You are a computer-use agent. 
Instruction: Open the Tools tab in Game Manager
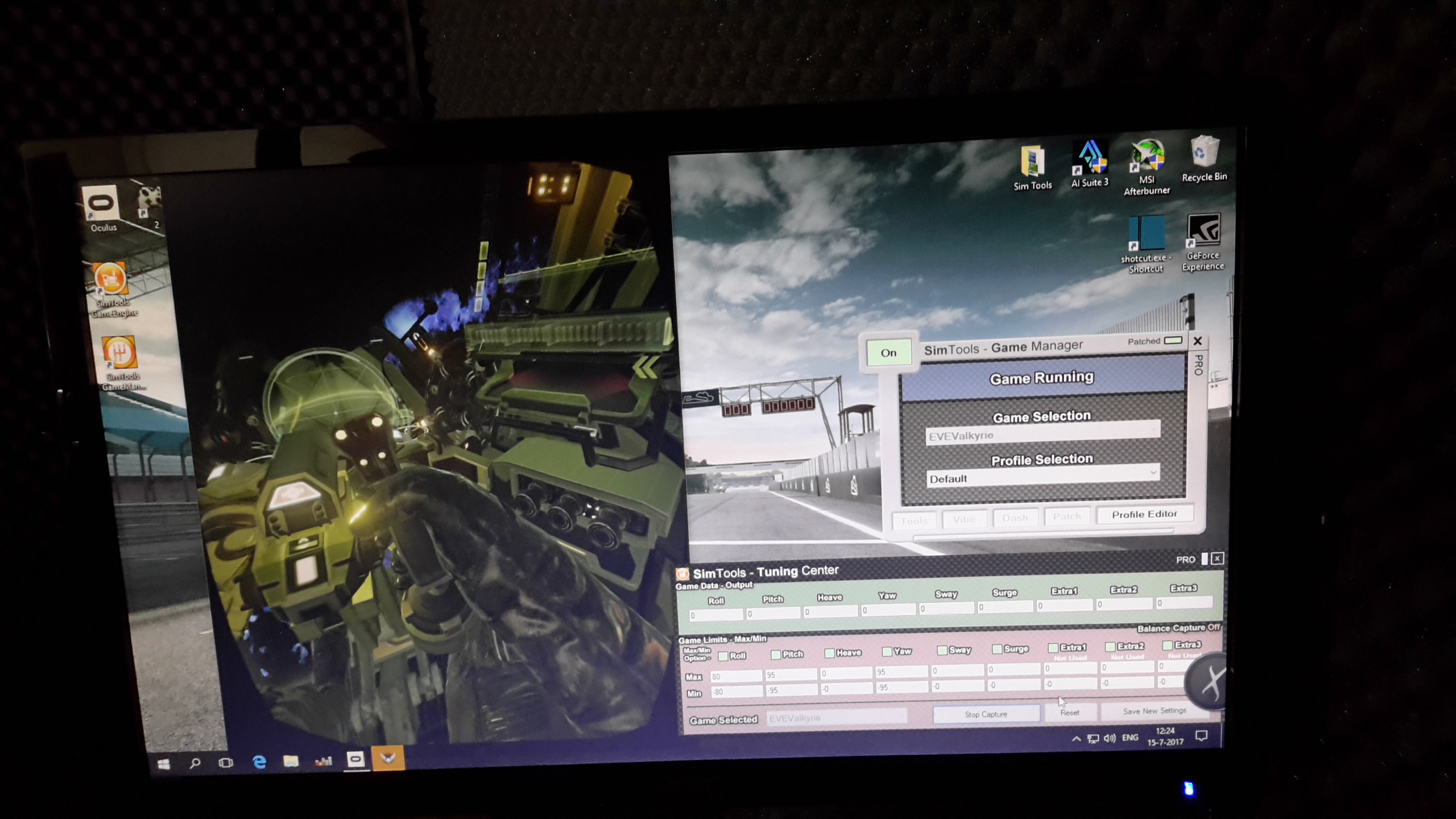pos(913,520)
